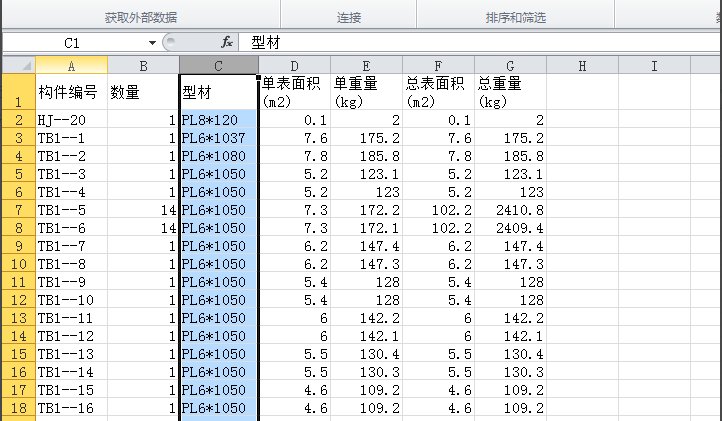Select row 2 header
This screenshot has width=722, height=421.
[x=19, y=120]
